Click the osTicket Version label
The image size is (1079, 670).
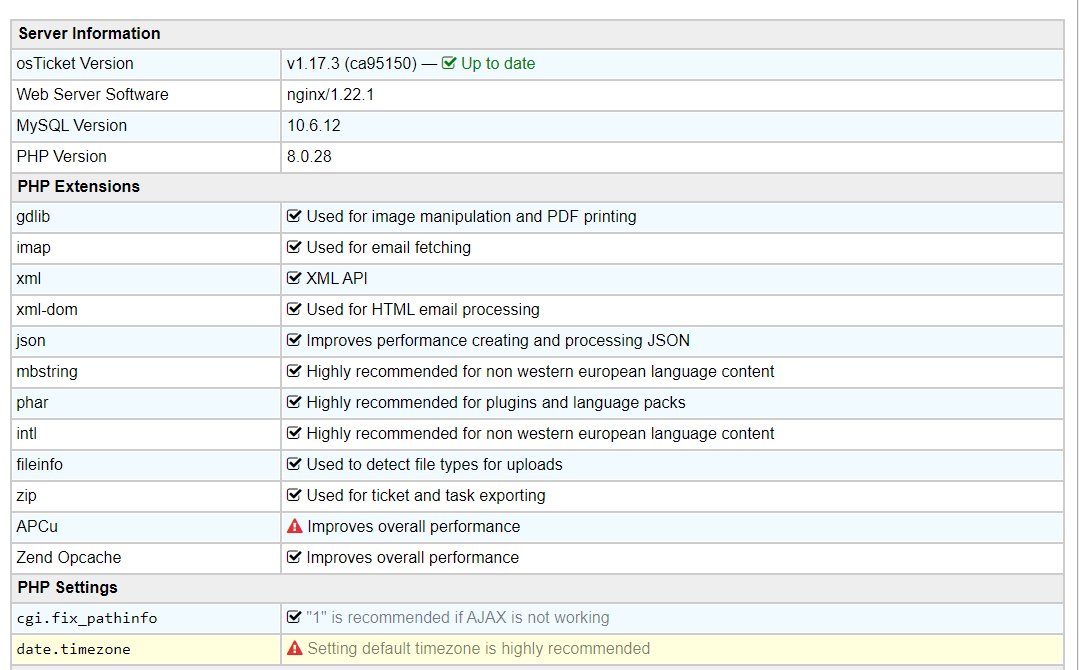tap(75, 63)
